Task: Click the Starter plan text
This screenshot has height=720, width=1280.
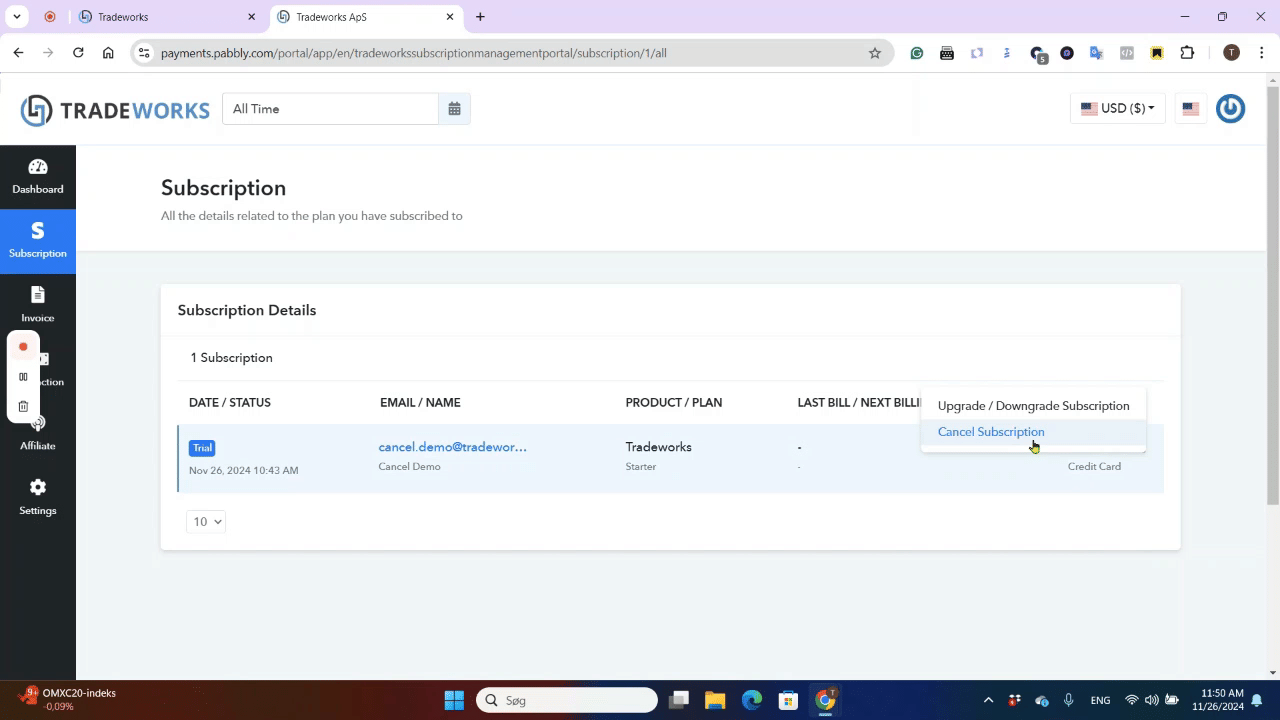Action: pyautogui.click(x=641, y=467)
